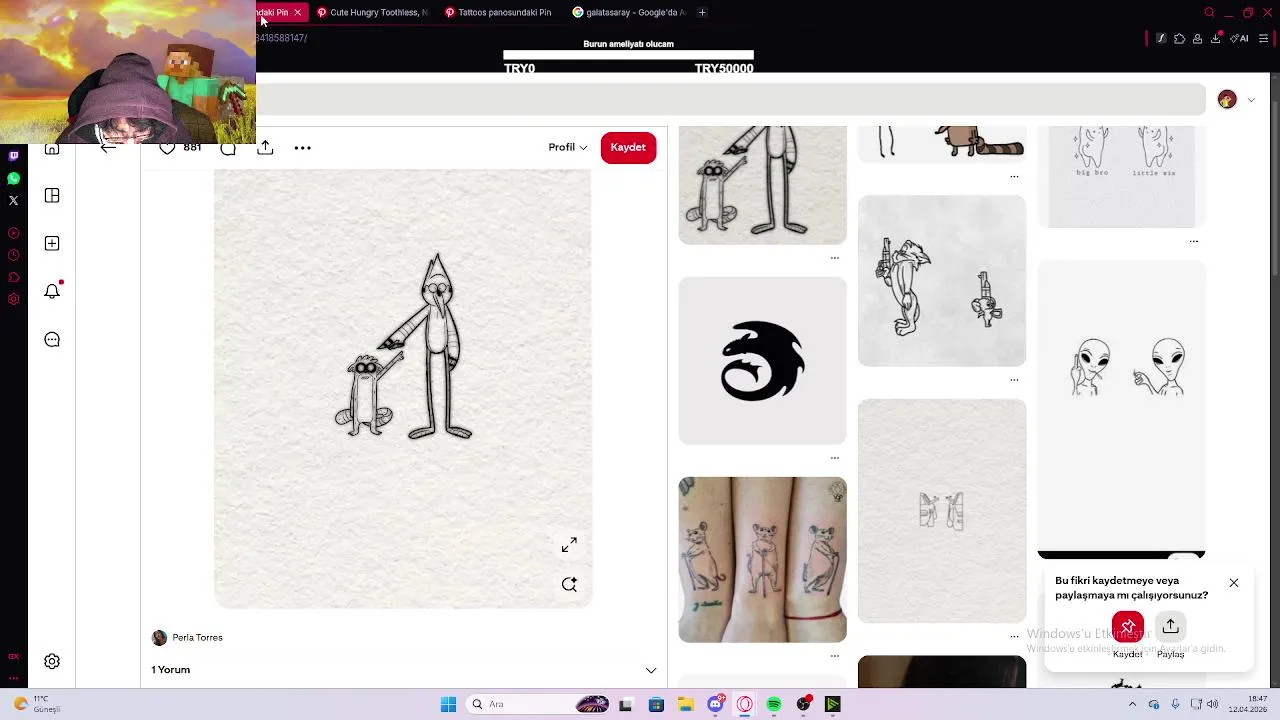Image resolution: width=1280 pixels, height=720 pixels.
Task: Open options under the black dragon pin
Action: [x=835, y=458]
